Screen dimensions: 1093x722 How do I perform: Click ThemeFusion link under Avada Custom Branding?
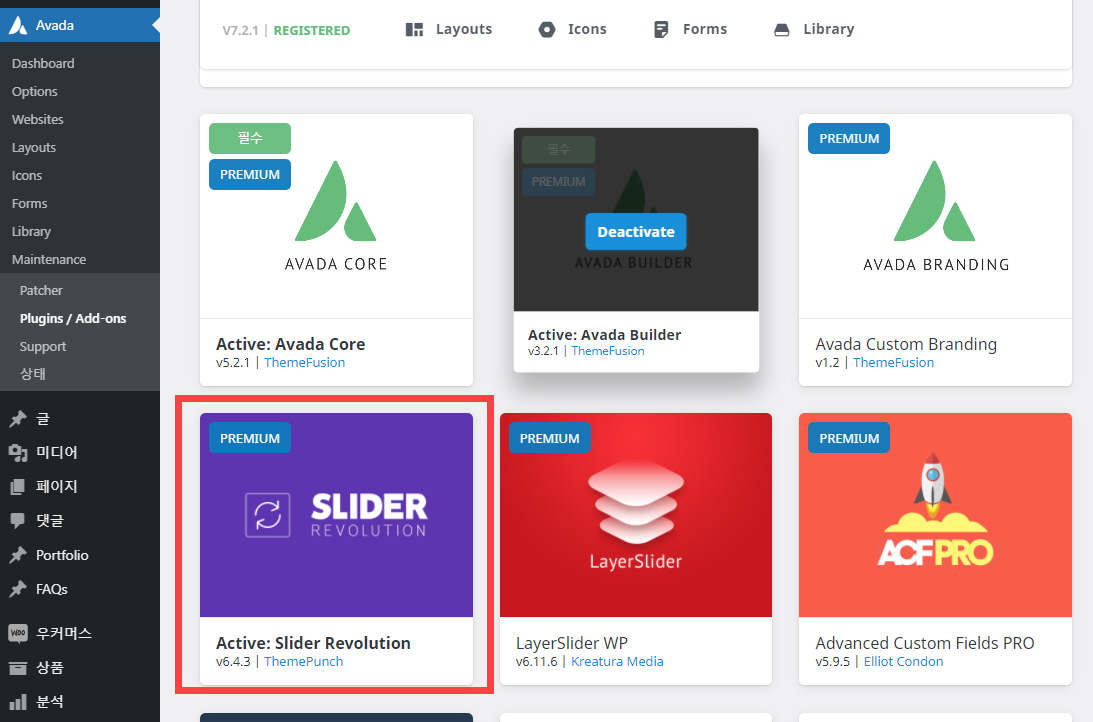(x=894, y=362)
